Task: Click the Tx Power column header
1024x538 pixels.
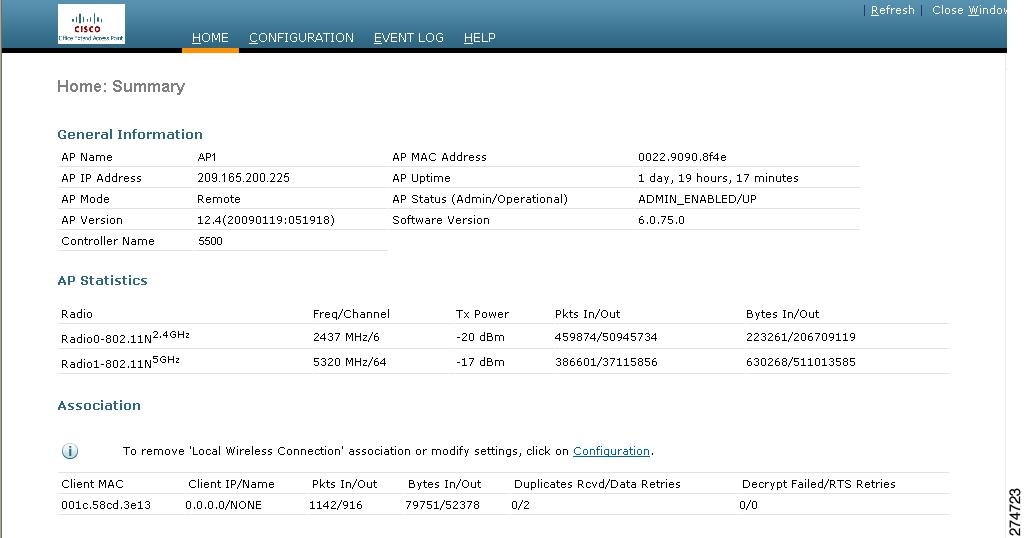Action: [x=482, y=314]
